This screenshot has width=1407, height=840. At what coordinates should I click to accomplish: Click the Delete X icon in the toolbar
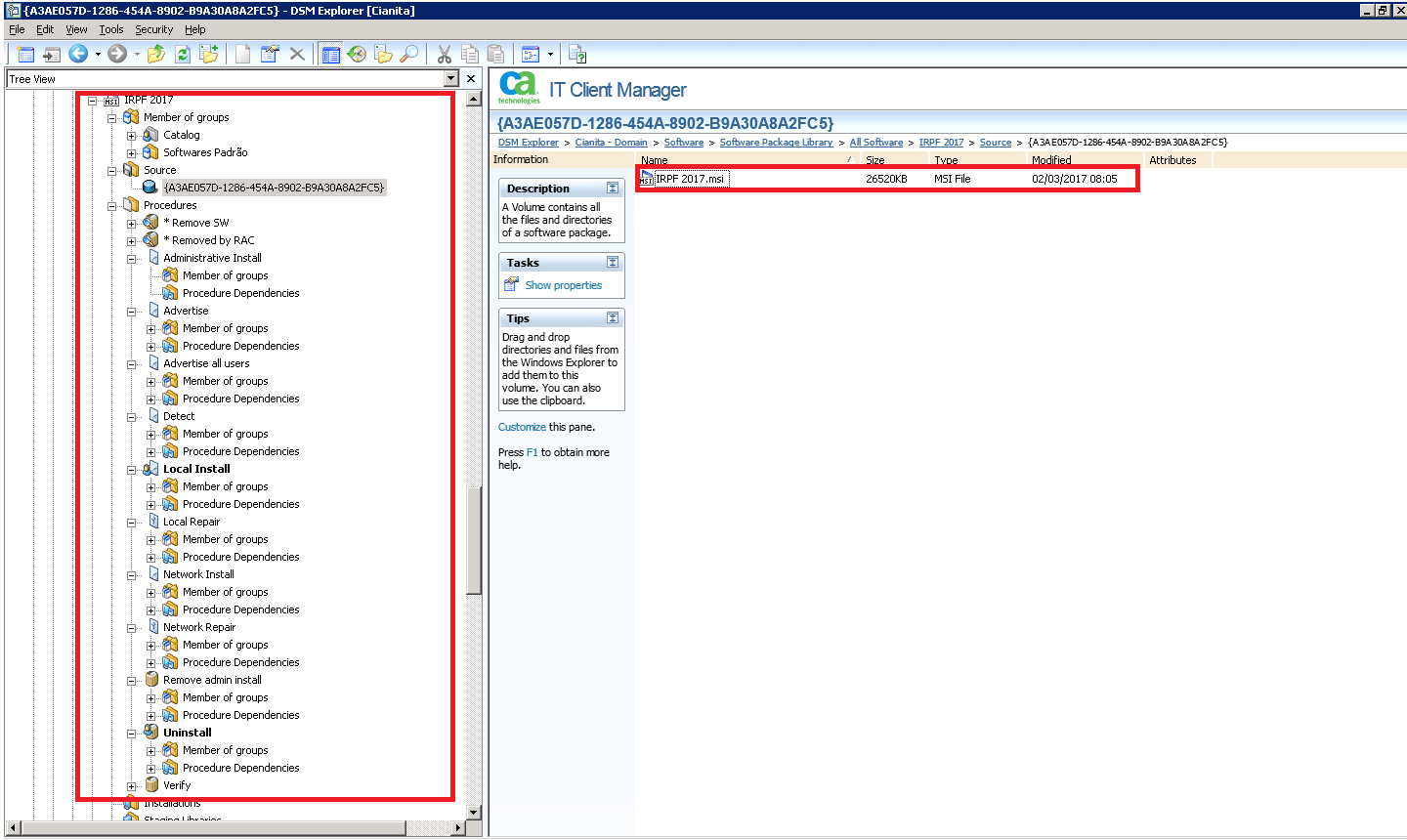[297, 54]
